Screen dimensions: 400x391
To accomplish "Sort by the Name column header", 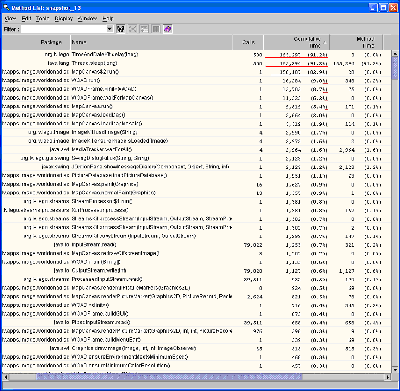I will (x=151, y=42).
